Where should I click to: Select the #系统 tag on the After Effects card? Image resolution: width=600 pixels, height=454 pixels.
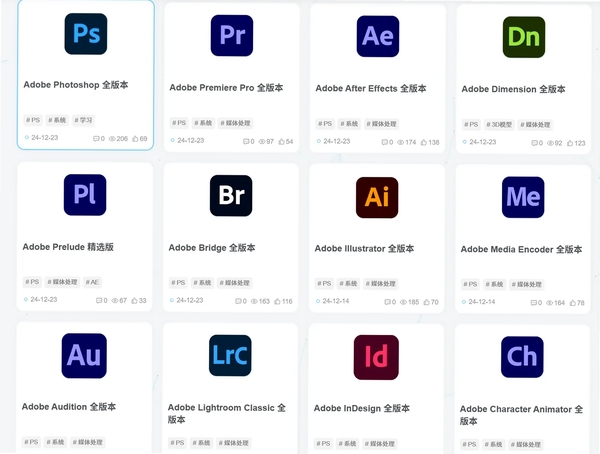[349, 124]
